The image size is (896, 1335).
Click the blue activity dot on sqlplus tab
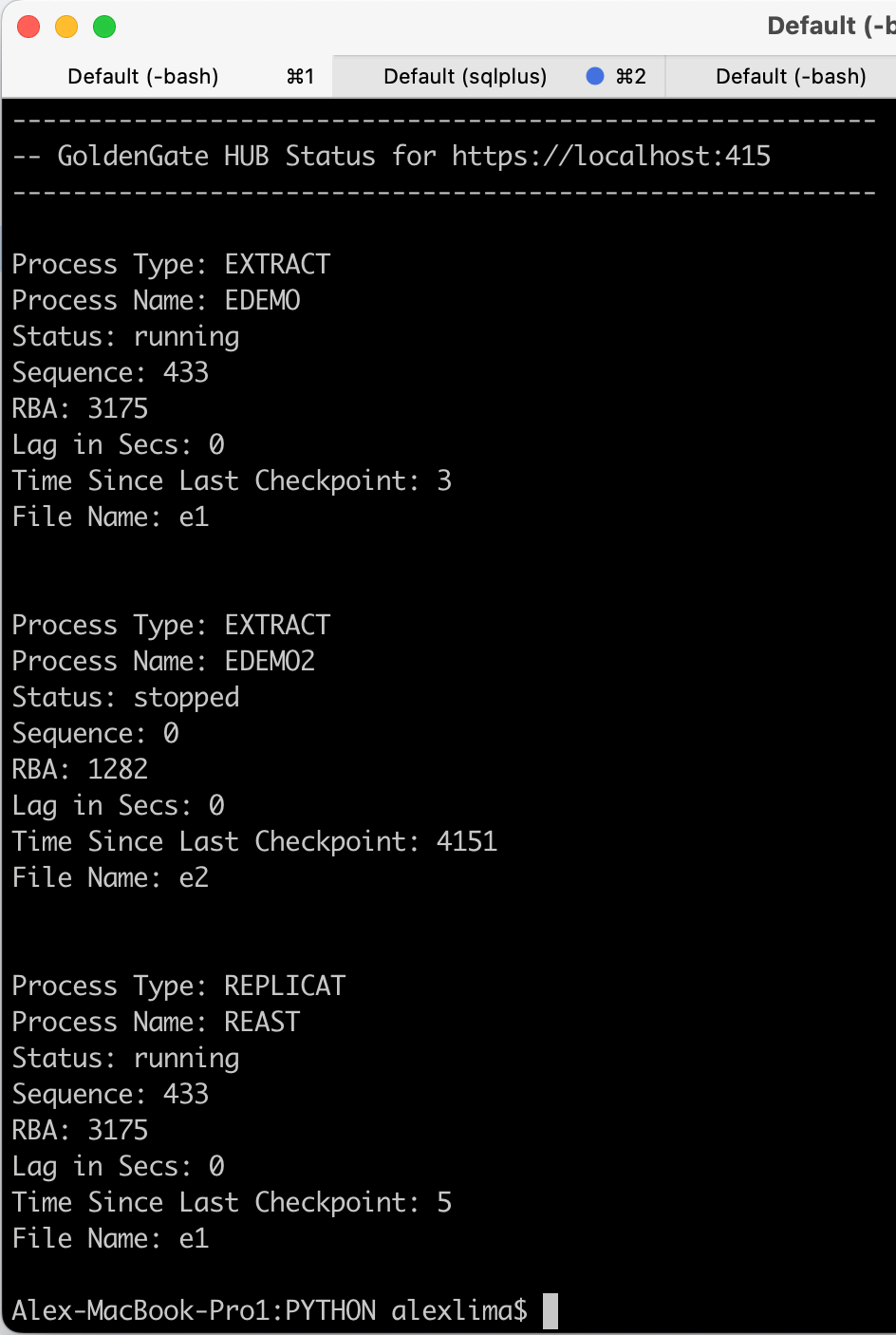pos(595,76)
